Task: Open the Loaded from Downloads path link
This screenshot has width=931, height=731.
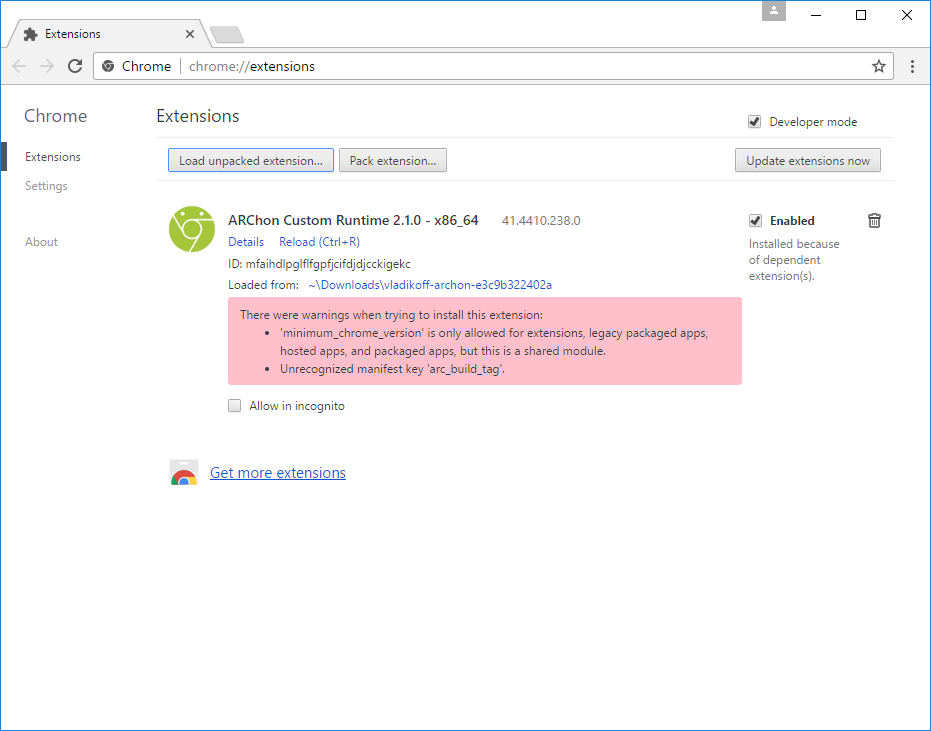Action: 430,285
